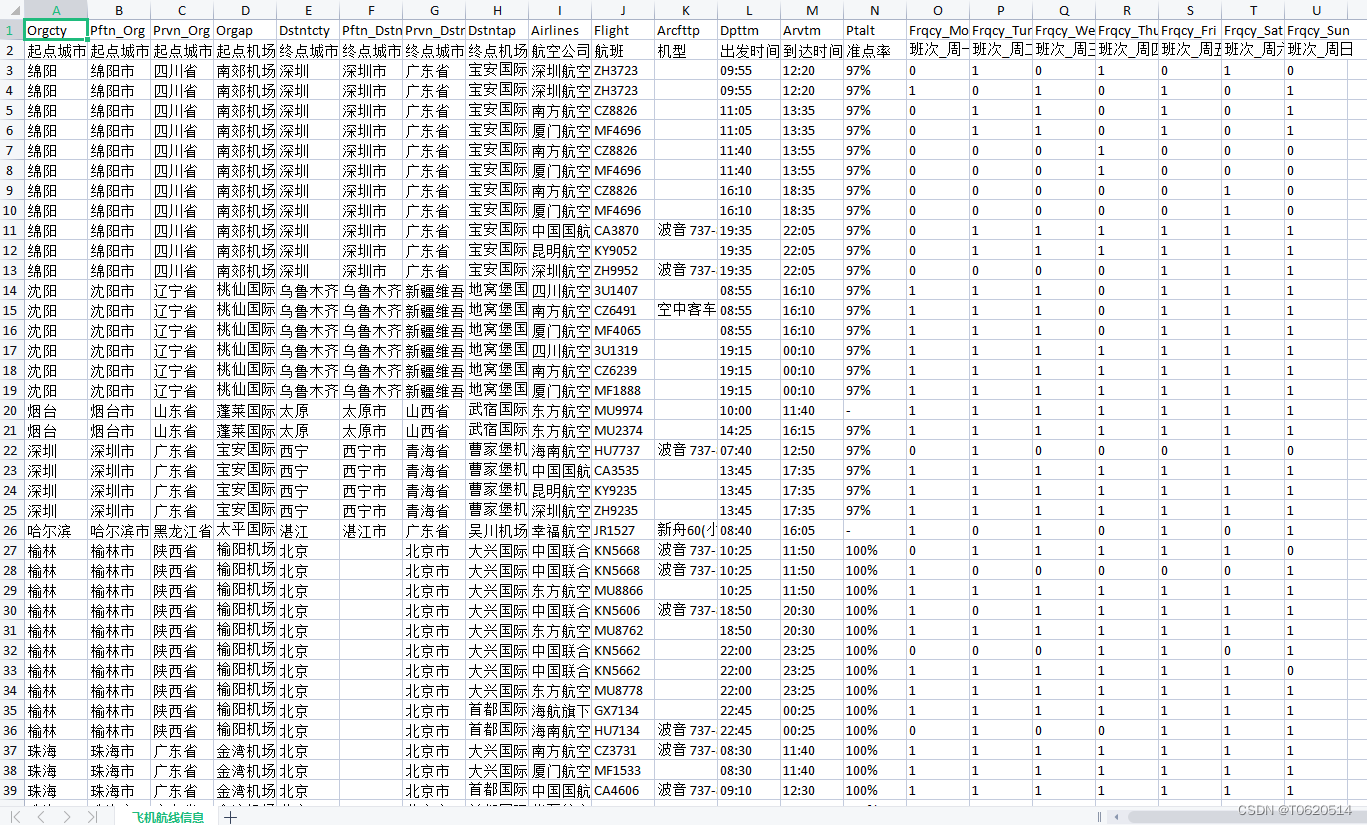The width and height of the screenshot is (1367, 825).
Task: Add a new sheet with the plus icon
Action: (230, 817)
